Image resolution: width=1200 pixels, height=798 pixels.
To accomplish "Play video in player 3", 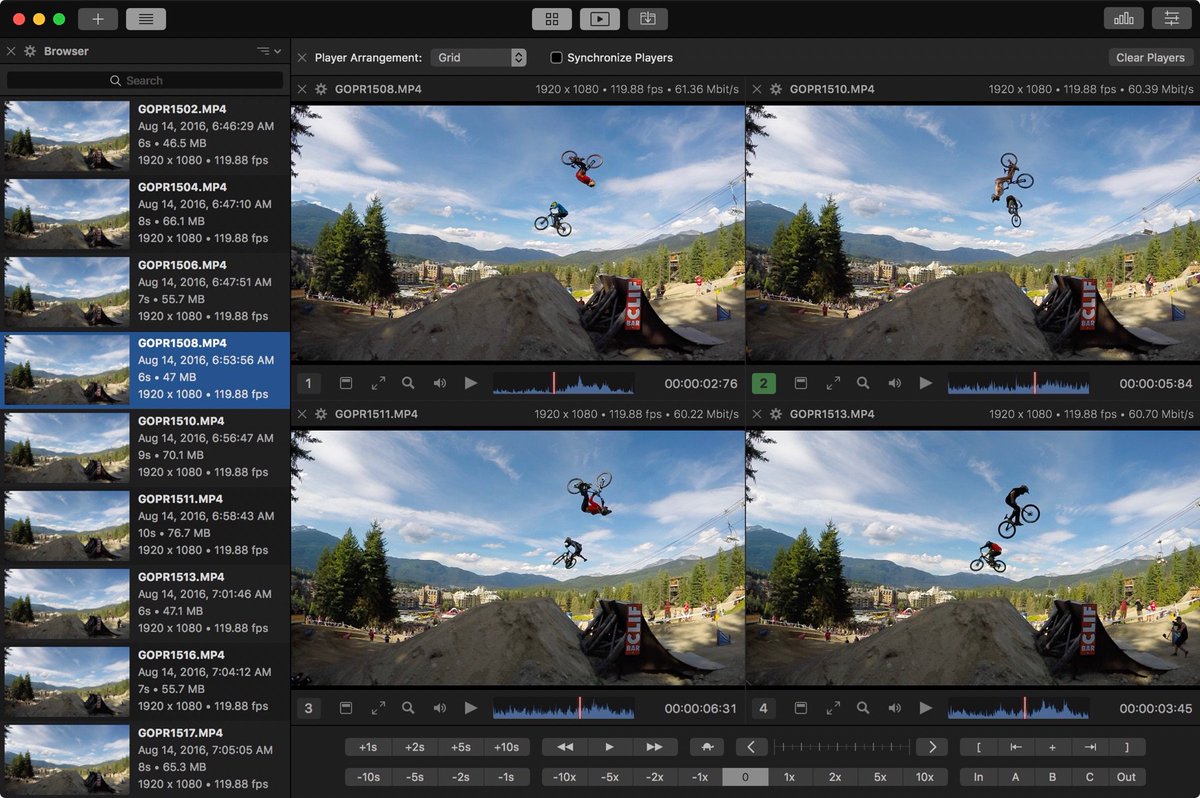I will (x=471, y=708).
